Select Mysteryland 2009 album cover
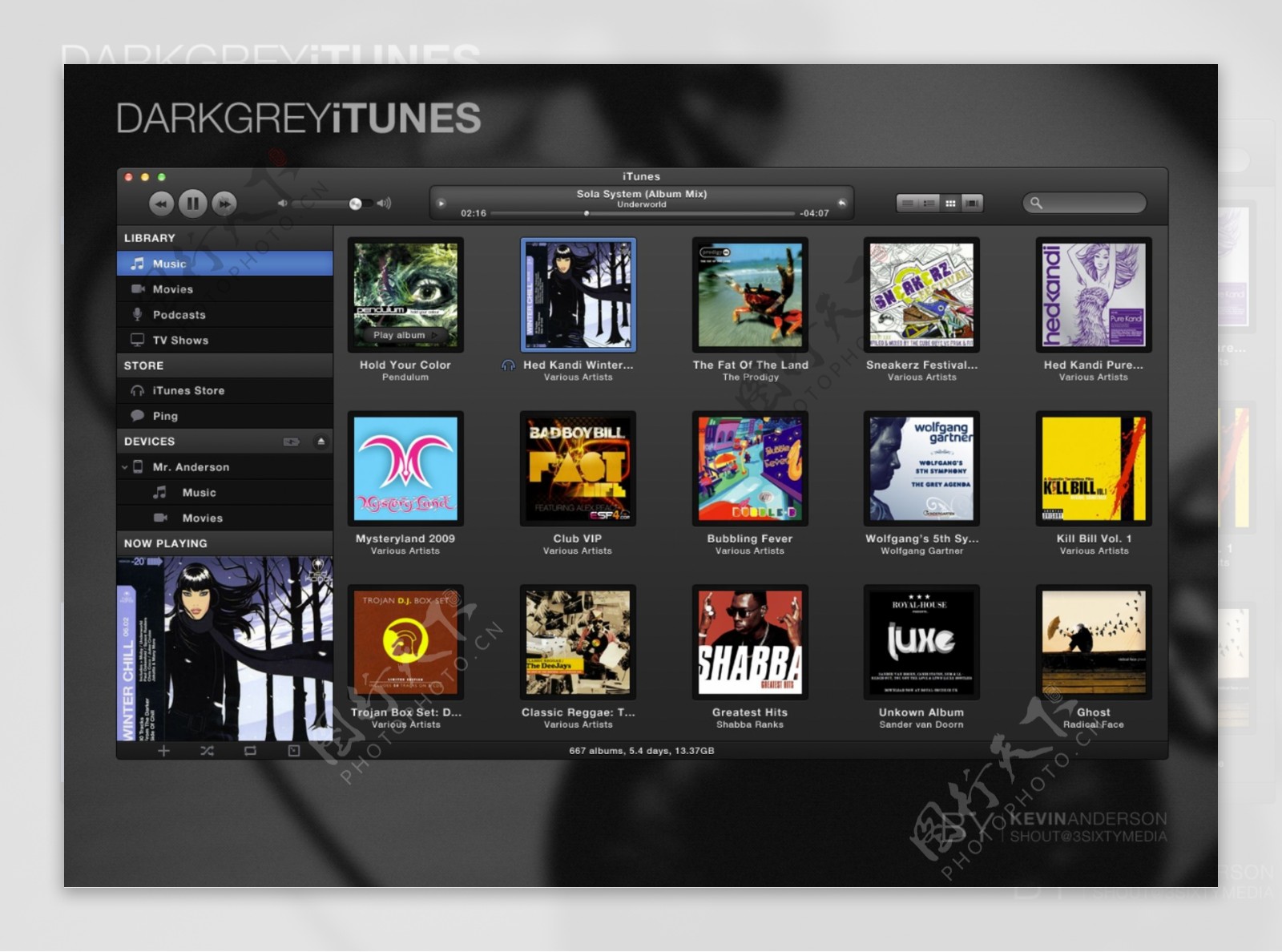 point(405,469)
